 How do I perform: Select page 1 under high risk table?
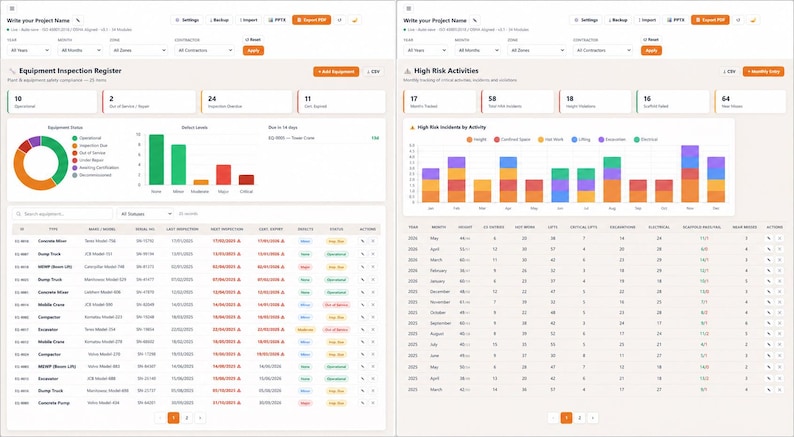point(567,418)
